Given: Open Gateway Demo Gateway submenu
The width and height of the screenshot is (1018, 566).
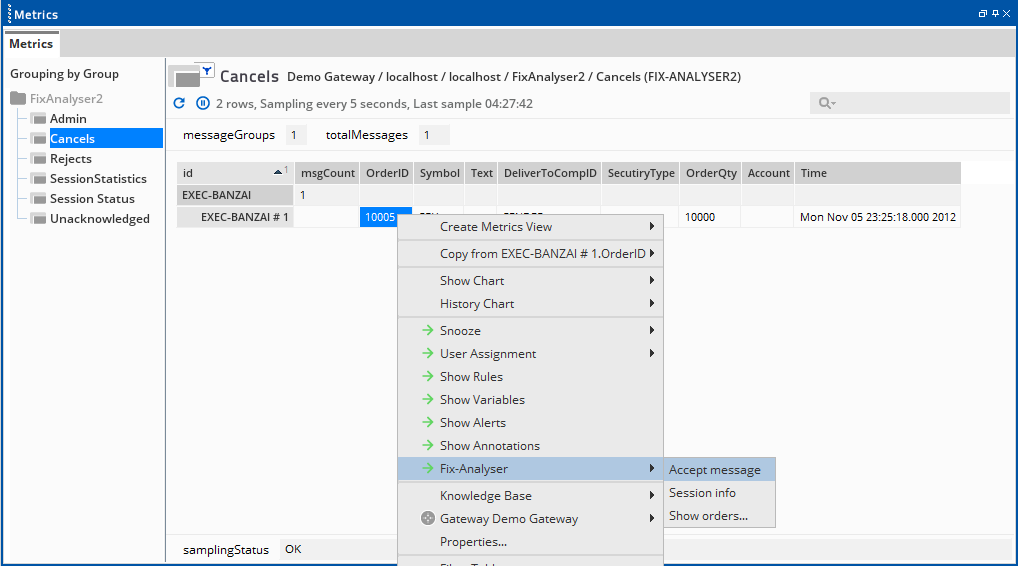Looking at the screenshot, I should tap(530, 519).
